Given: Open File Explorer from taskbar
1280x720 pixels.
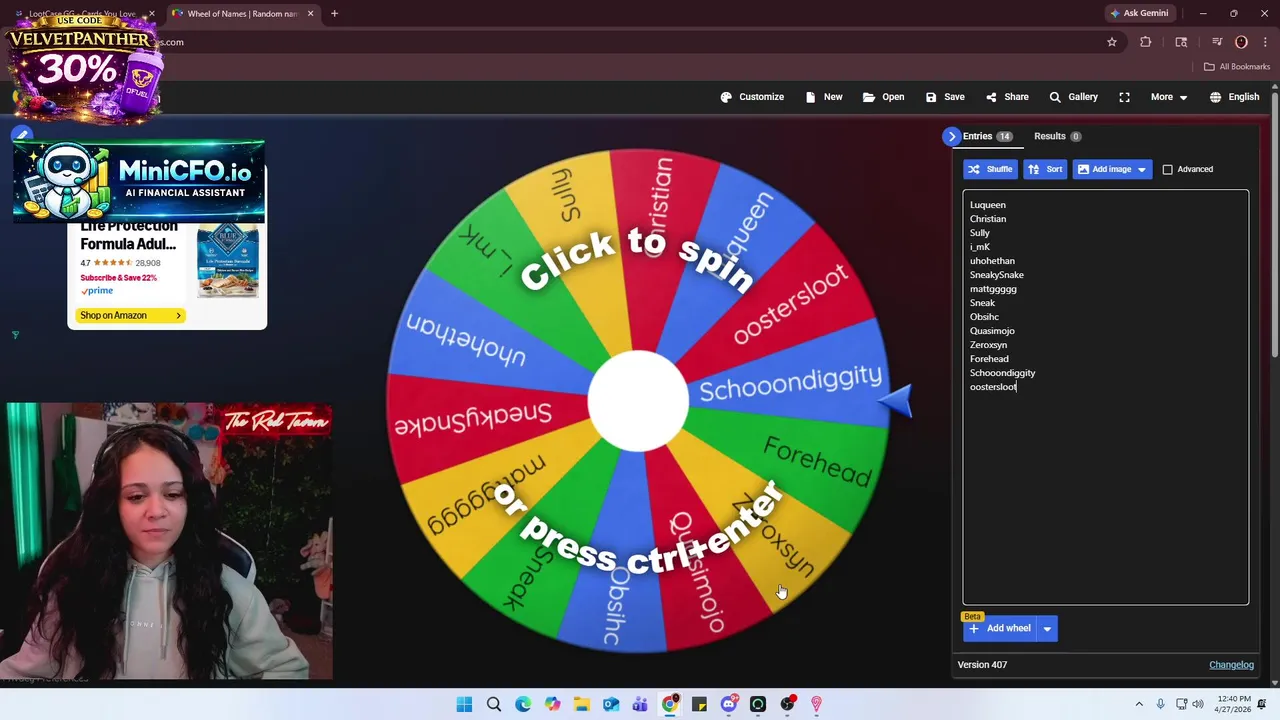Looking at the screenshot, I should click(582, 704).
